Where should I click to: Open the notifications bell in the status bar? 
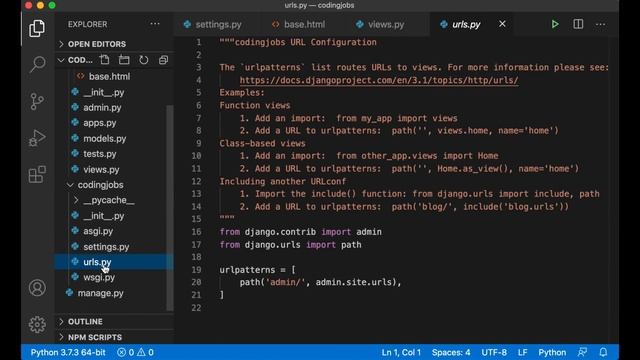point(603,352)
